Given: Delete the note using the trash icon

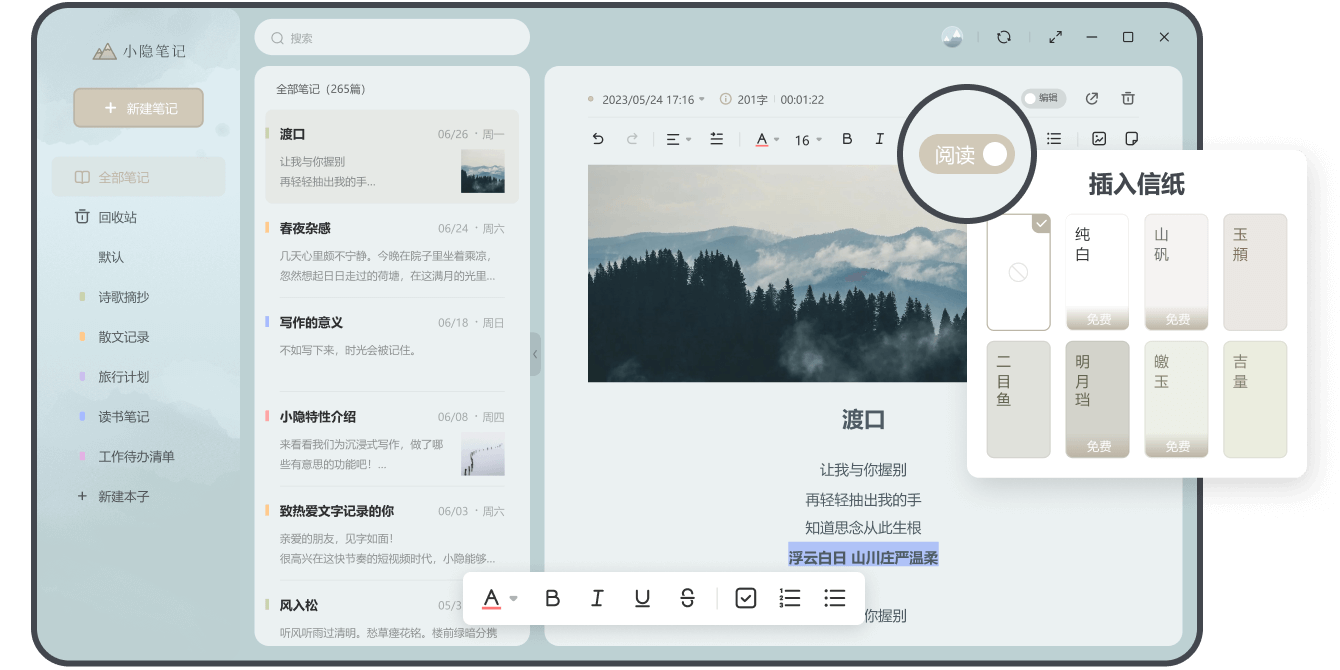Looking at the screenshot, I should point(1127,99).
